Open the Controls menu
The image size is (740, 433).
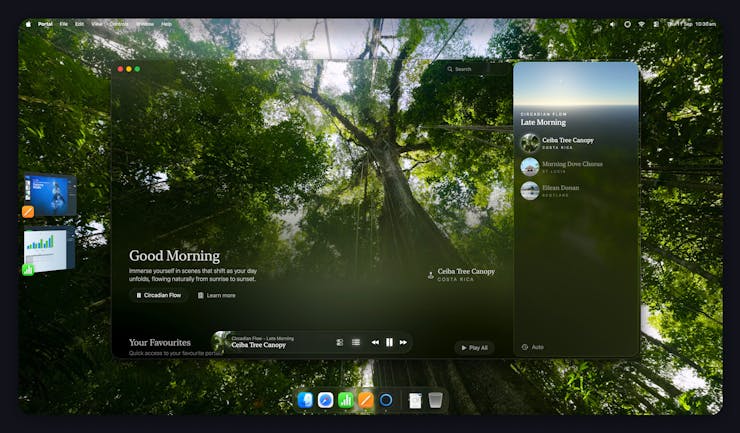click(119, 23)
